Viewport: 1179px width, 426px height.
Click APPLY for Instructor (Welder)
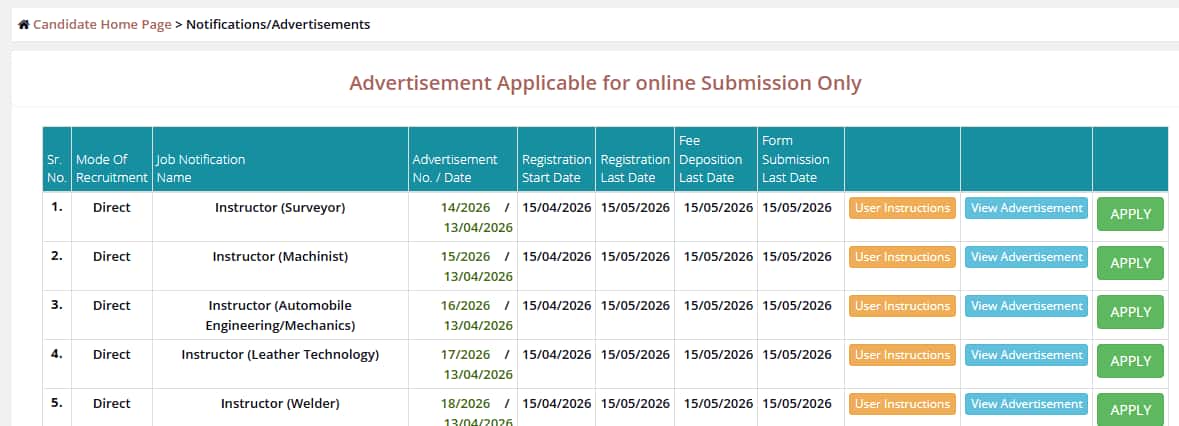(1130, 410)
